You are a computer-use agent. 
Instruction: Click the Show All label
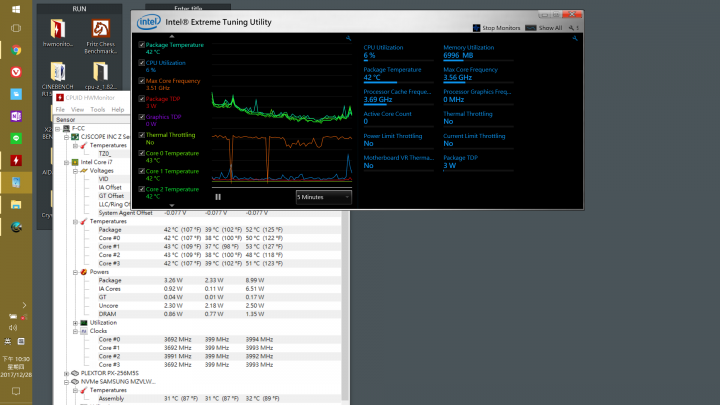pyautogui.click(x=550, y=28)
